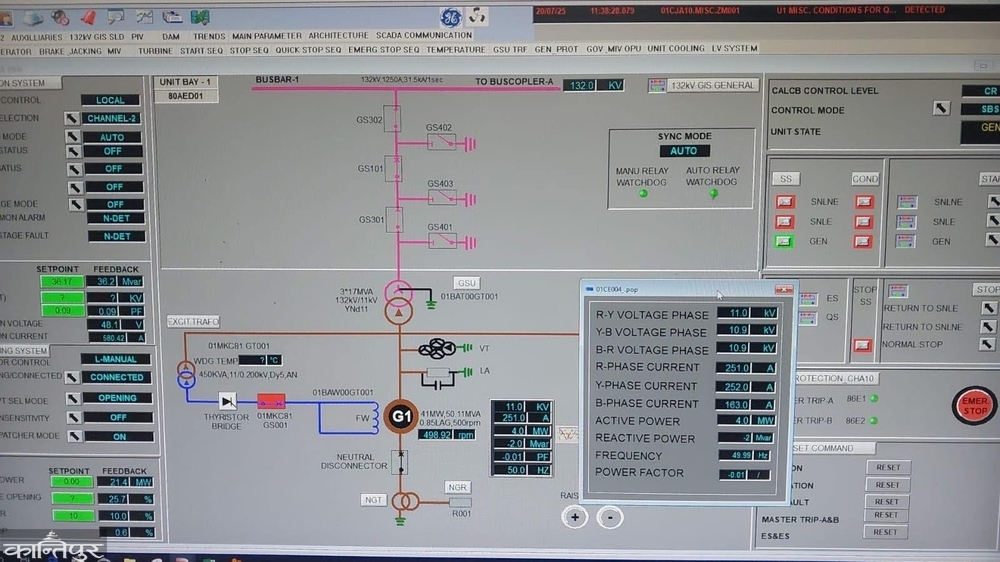The width and height of the screenshot is (1000, 562).
Task: Switch to the TEMPERATURE tab
Action: tap(455, 49)
